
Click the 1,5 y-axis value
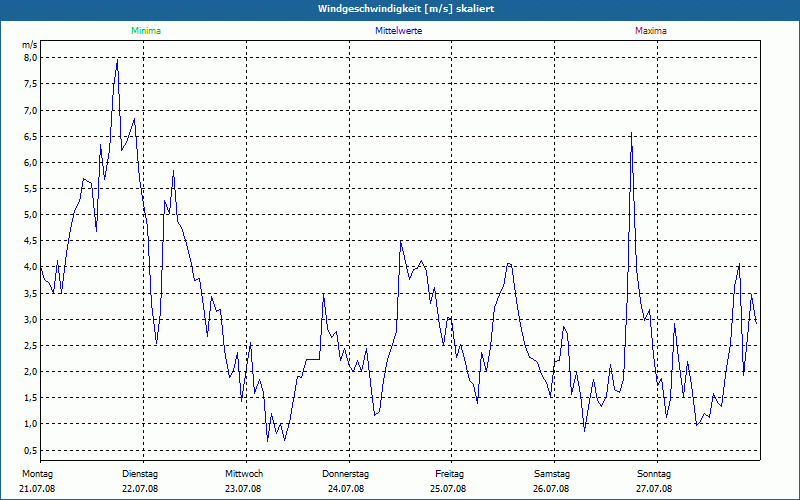(x=31, y=397)
